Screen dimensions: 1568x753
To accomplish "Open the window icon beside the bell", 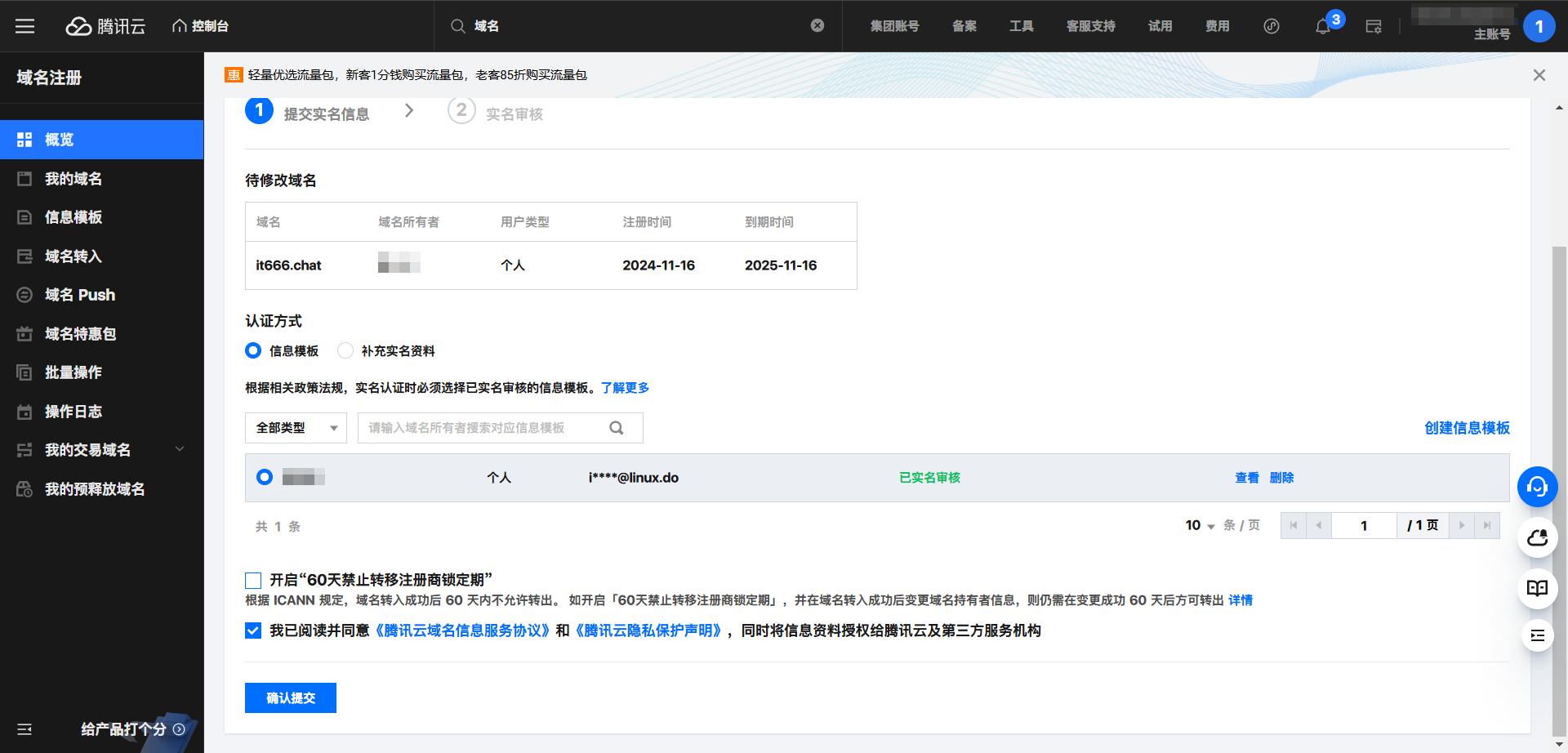I will pos(1374,27).
